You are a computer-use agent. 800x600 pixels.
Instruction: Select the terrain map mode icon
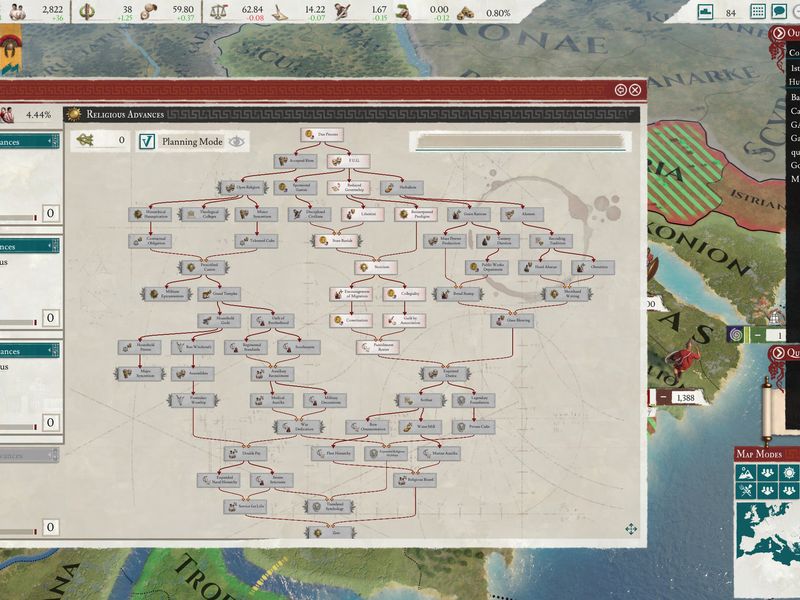tap(745, 472)
